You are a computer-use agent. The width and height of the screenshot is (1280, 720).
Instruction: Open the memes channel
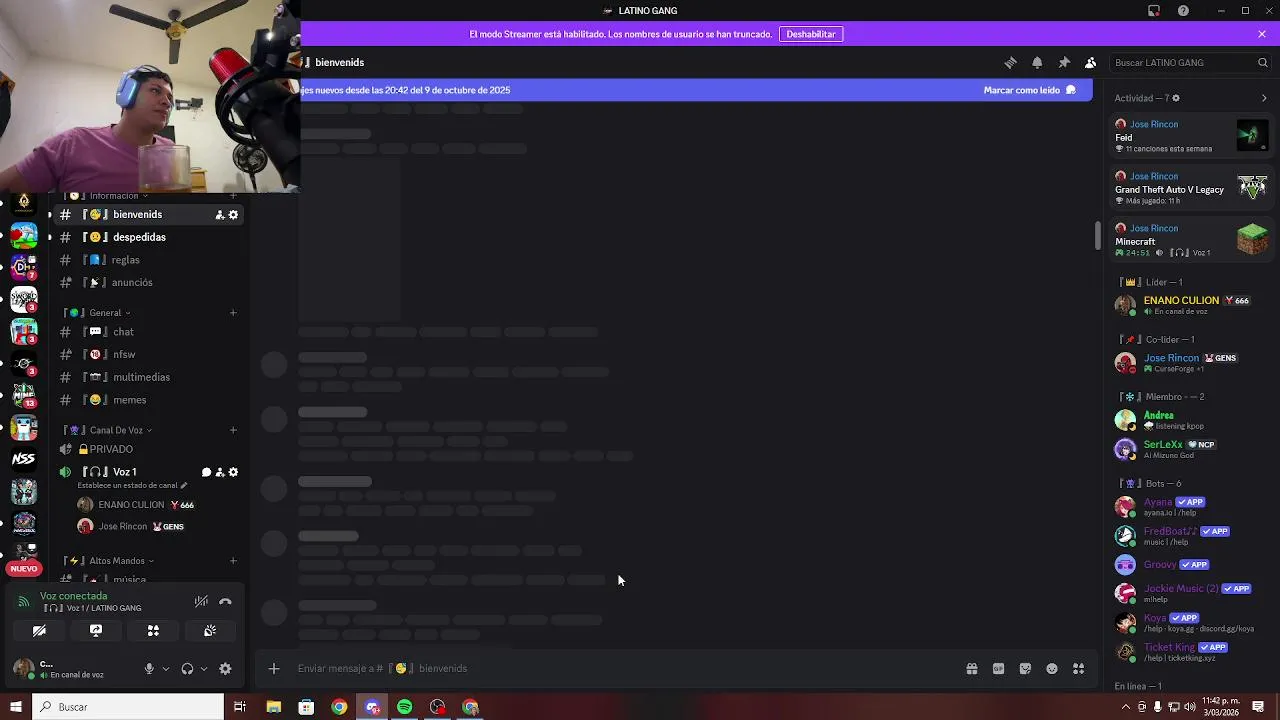pos(150,400)
